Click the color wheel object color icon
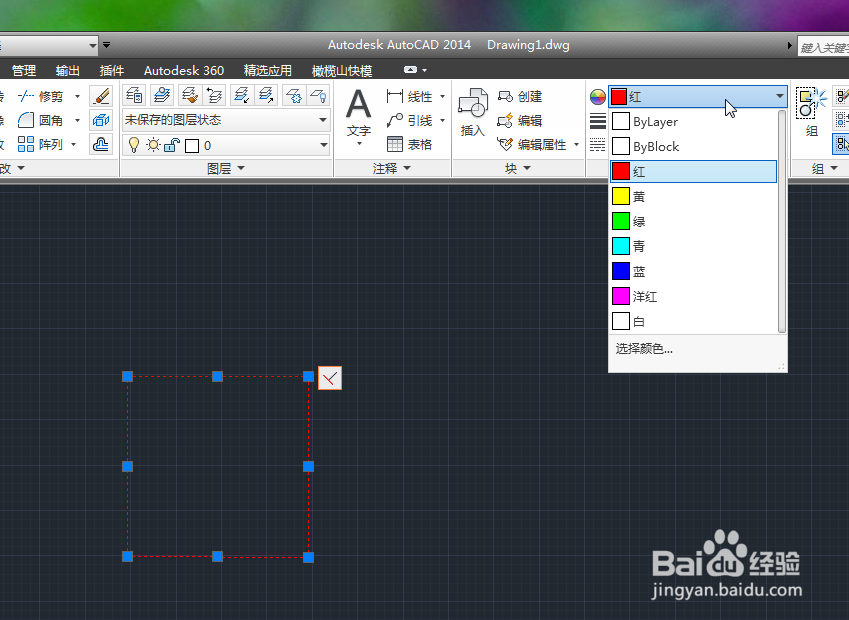Viewport: 849px width, 620px height. coord(598,97)
